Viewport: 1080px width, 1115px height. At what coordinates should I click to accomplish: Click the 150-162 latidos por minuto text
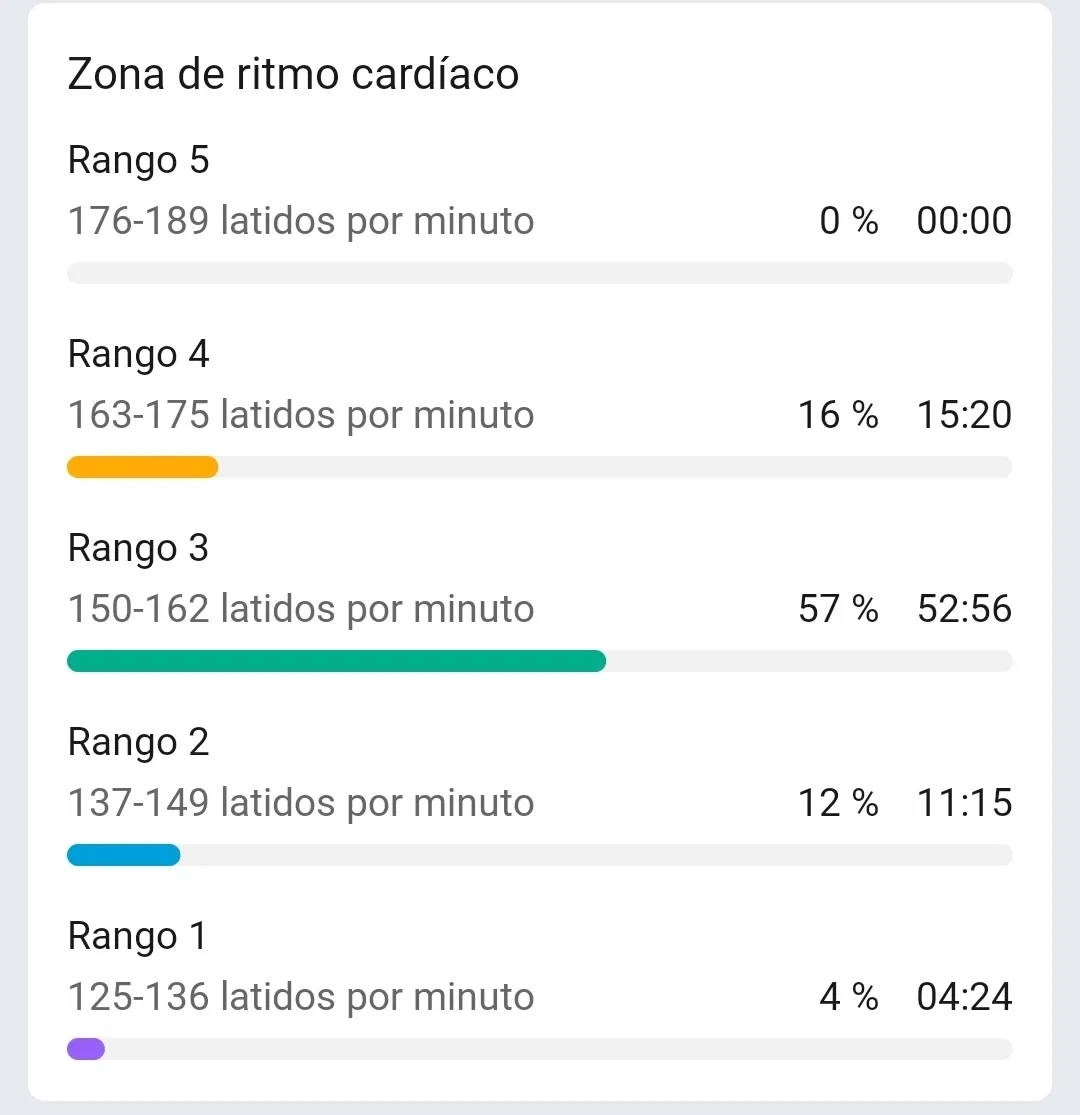(x=300, y=609)
